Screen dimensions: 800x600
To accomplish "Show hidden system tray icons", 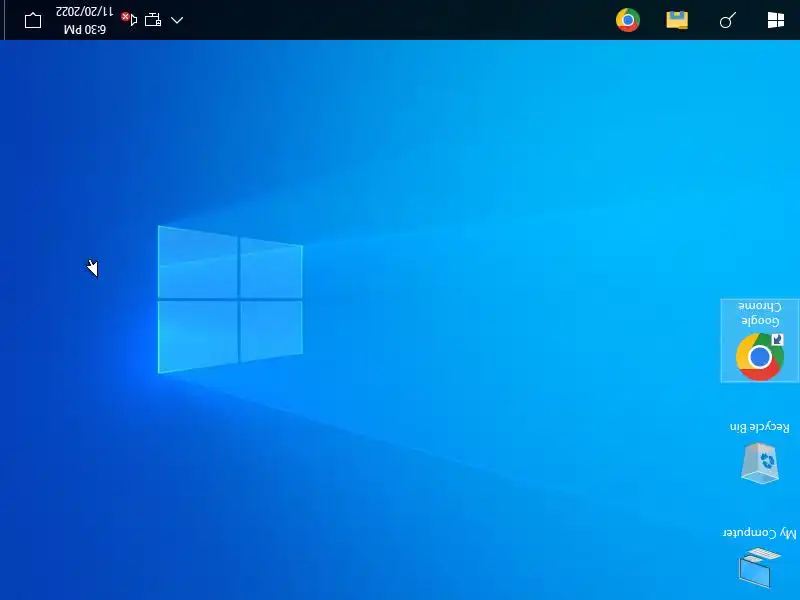I will (x=177, y=20).
